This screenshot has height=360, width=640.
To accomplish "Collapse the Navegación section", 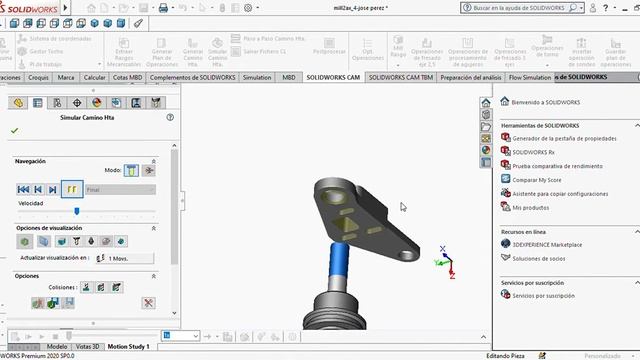I will pos(154,161).
